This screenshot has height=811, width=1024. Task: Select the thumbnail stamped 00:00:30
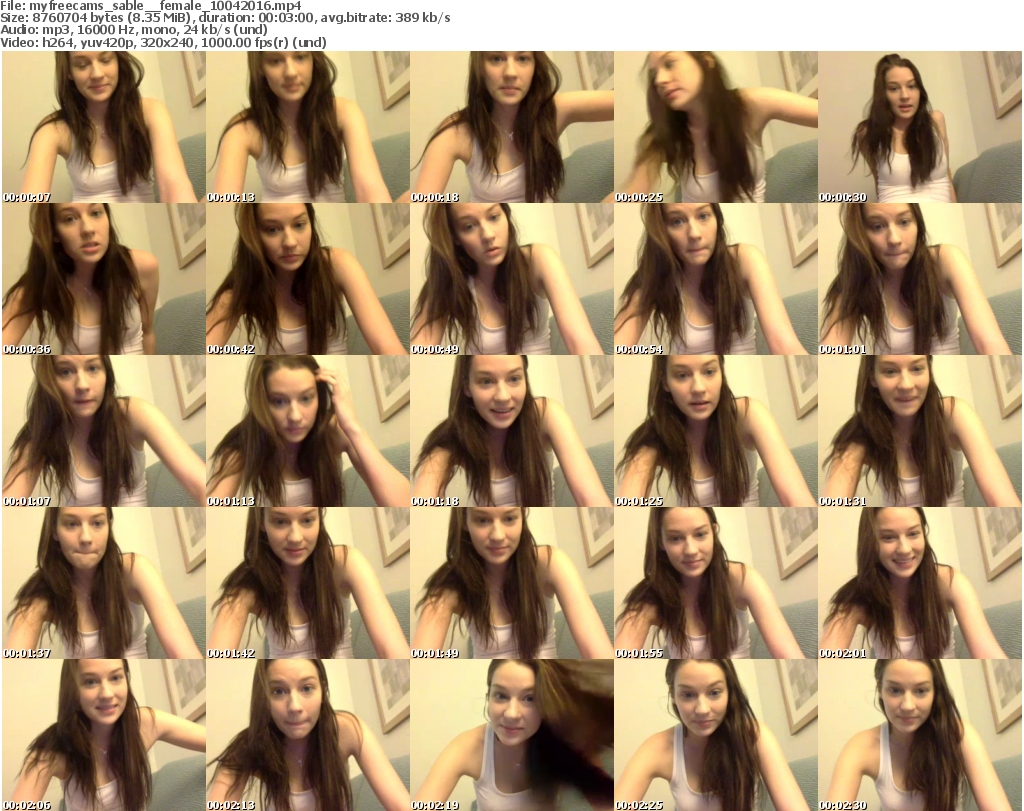tap(920, 127)
